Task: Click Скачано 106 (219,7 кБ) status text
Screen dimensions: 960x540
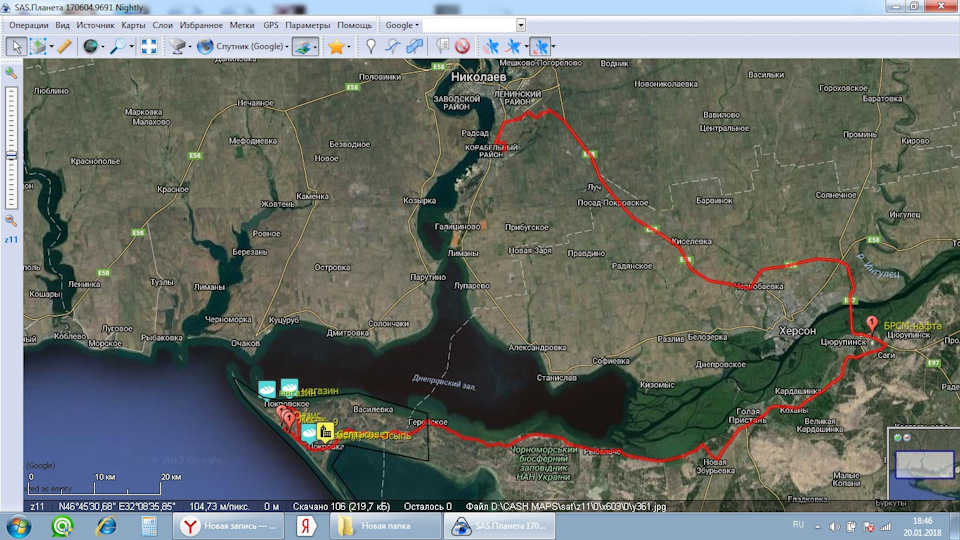Action: pyautogui.click(x=341, y=506)
